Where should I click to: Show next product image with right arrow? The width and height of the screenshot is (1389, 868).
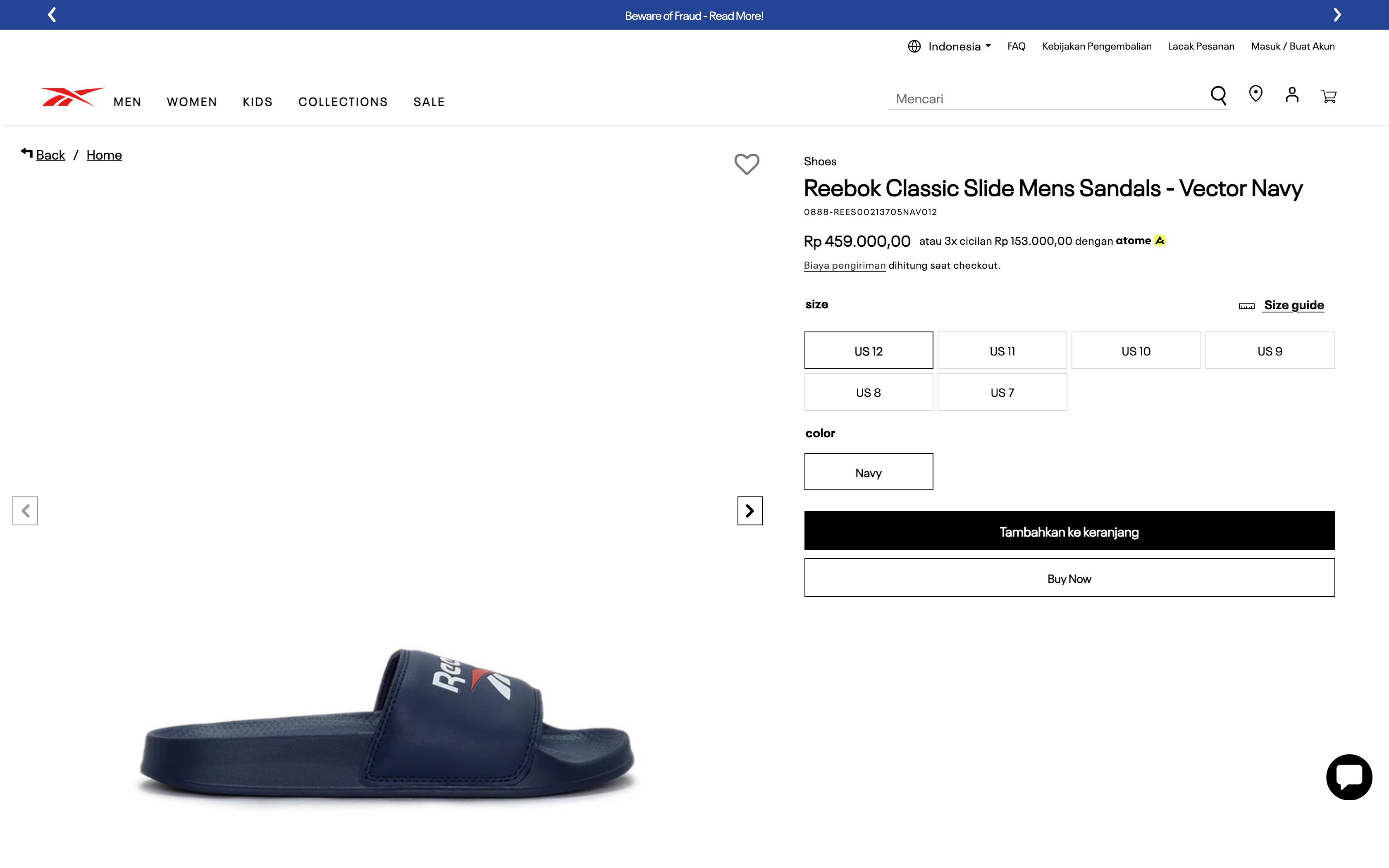[749, 510]
